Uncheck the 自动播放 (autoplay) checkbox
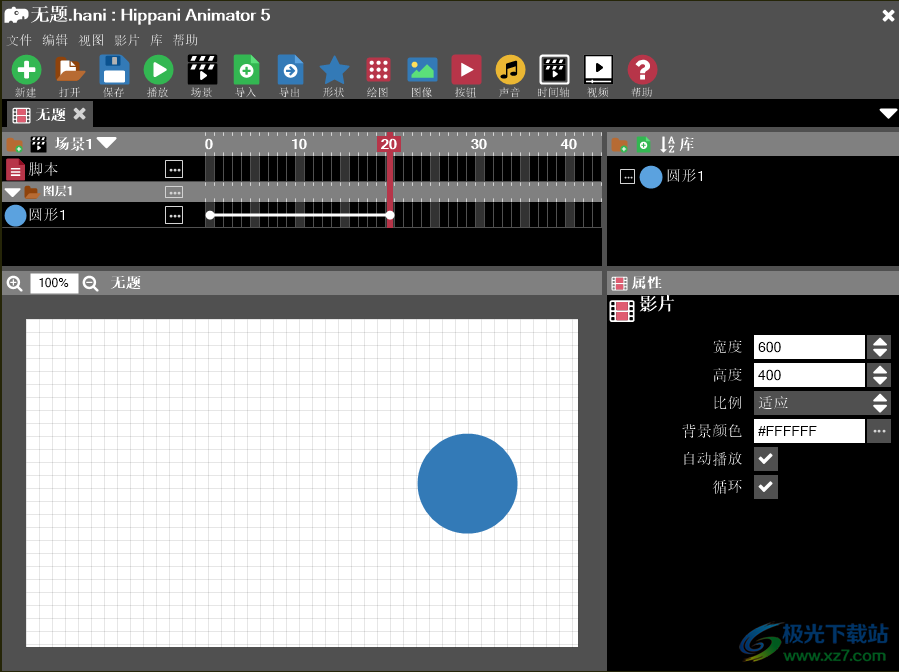 (765, 459)
